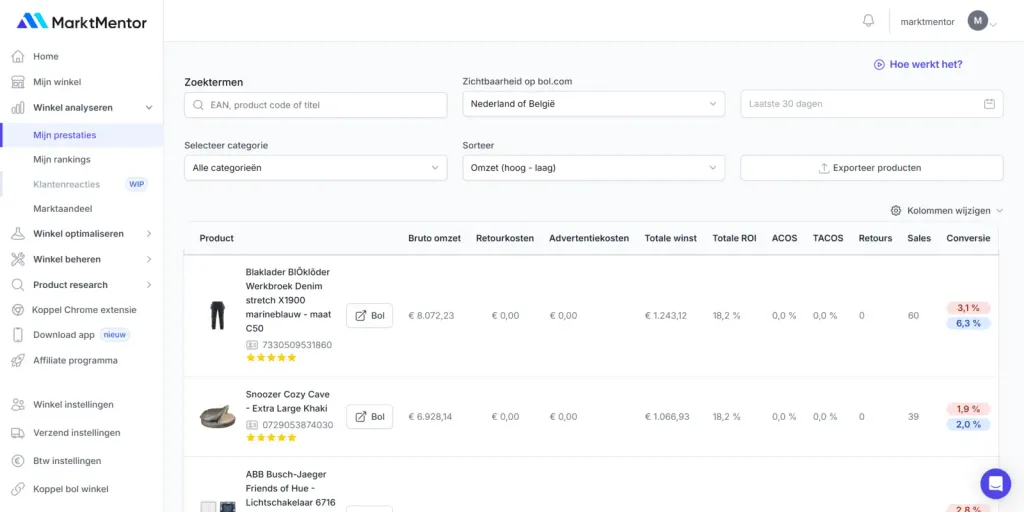Go to Mijn rankings
The image size is (1024, 512).
pyautogui.click(x=62, y=159)
